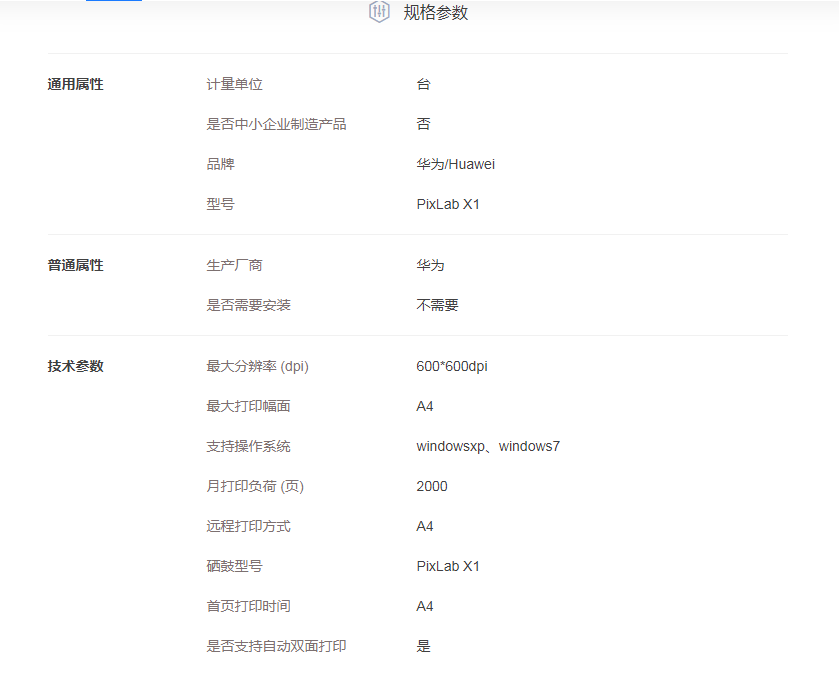
Task: Click the 最大分辨率 (dpi) label
Action: click(257, 366)
